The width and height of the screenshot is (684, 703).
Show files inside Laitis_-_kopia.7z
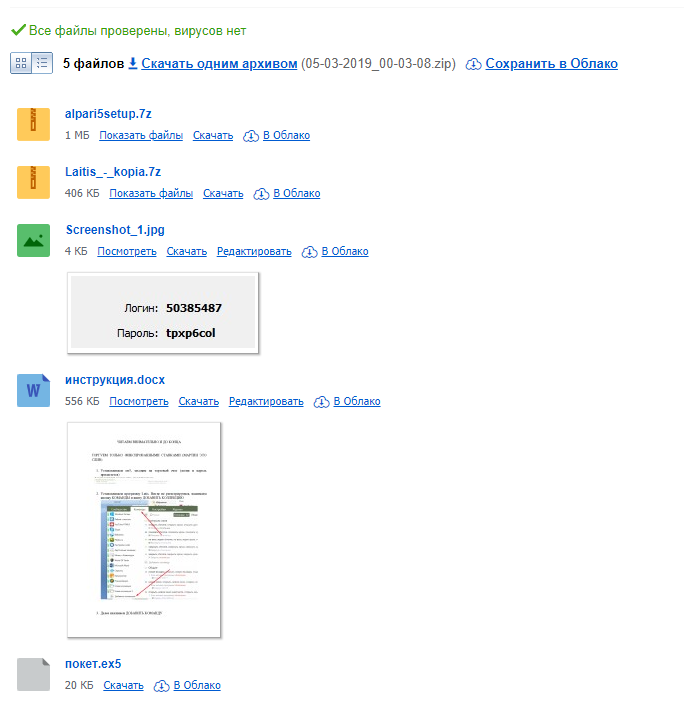(151, 193)
